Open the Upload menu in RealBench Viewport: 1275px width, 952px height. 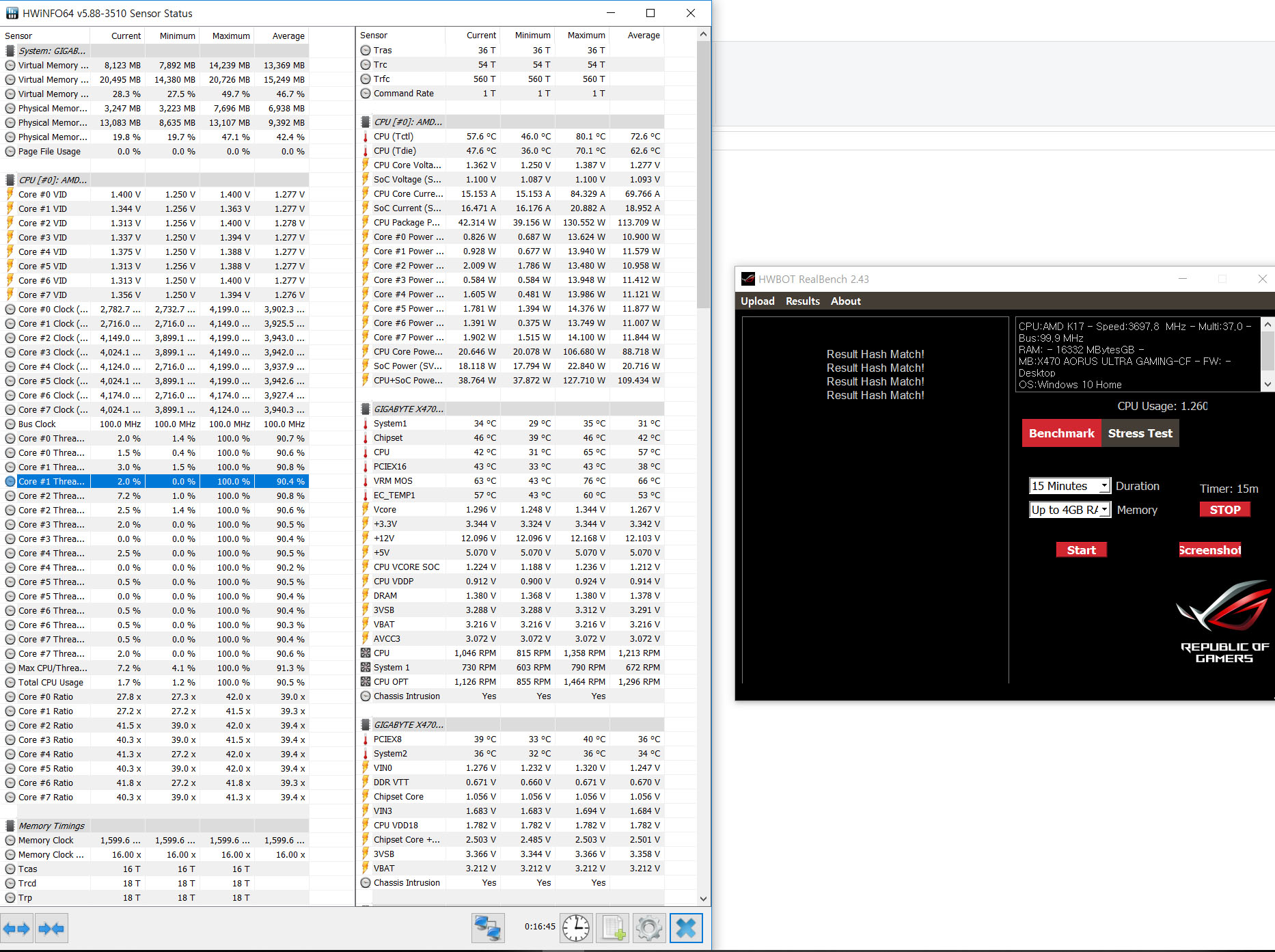tap(758, 301)
